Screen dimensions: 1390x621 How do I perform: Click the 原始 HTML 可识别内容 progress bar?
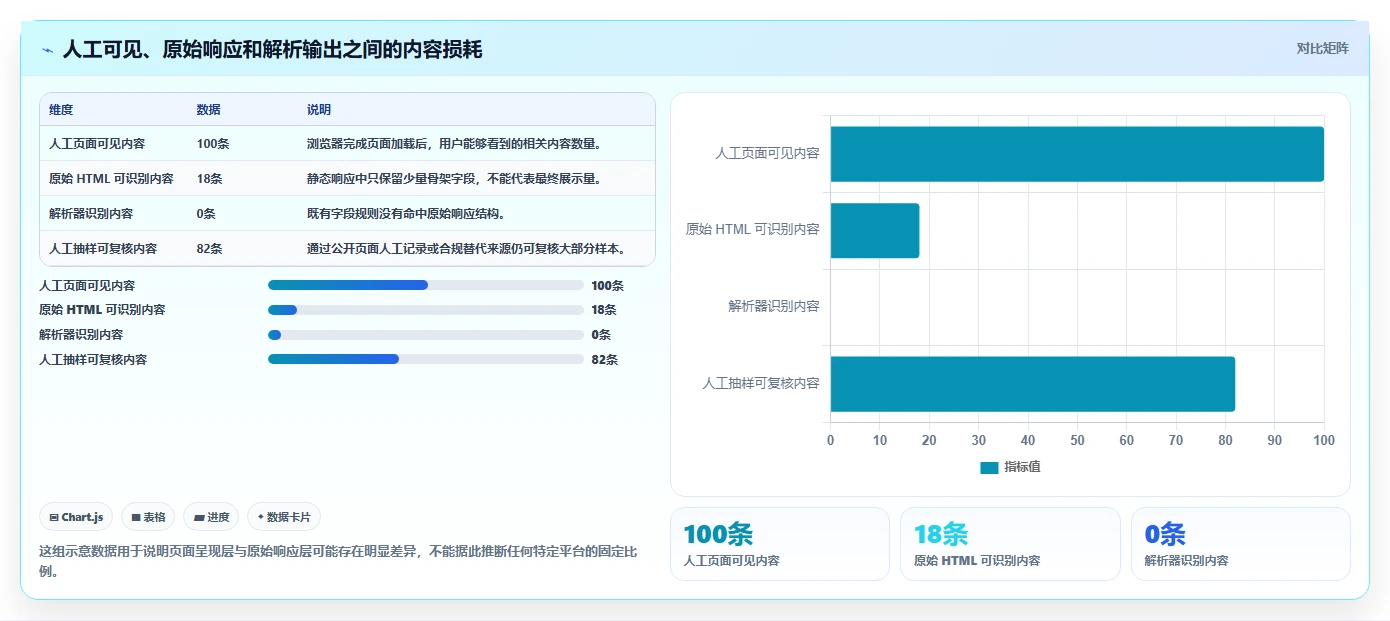(426, 310)
